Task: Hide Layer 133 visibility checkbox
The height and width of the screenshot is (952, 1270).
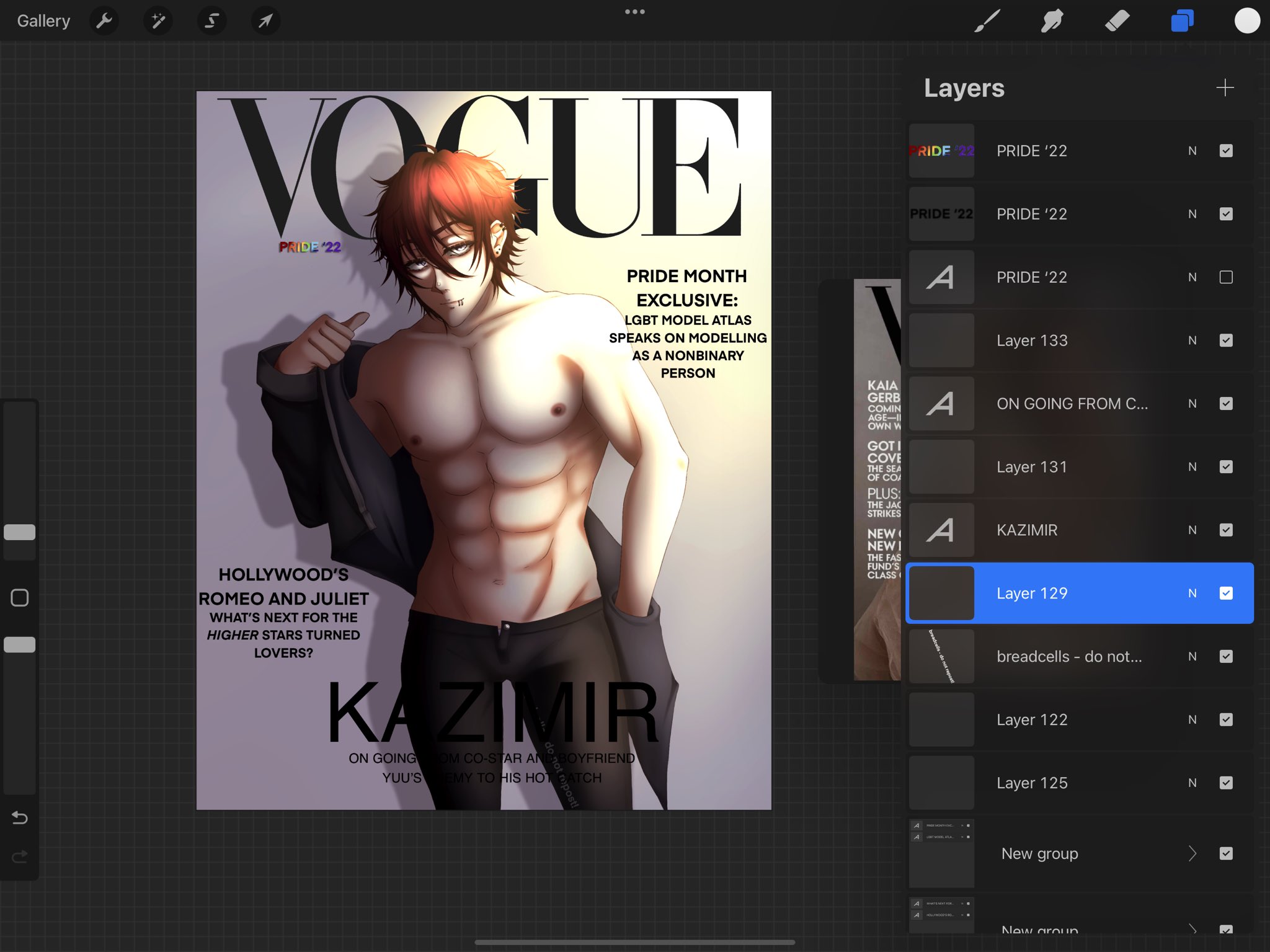Action: tap(1226, 340)
